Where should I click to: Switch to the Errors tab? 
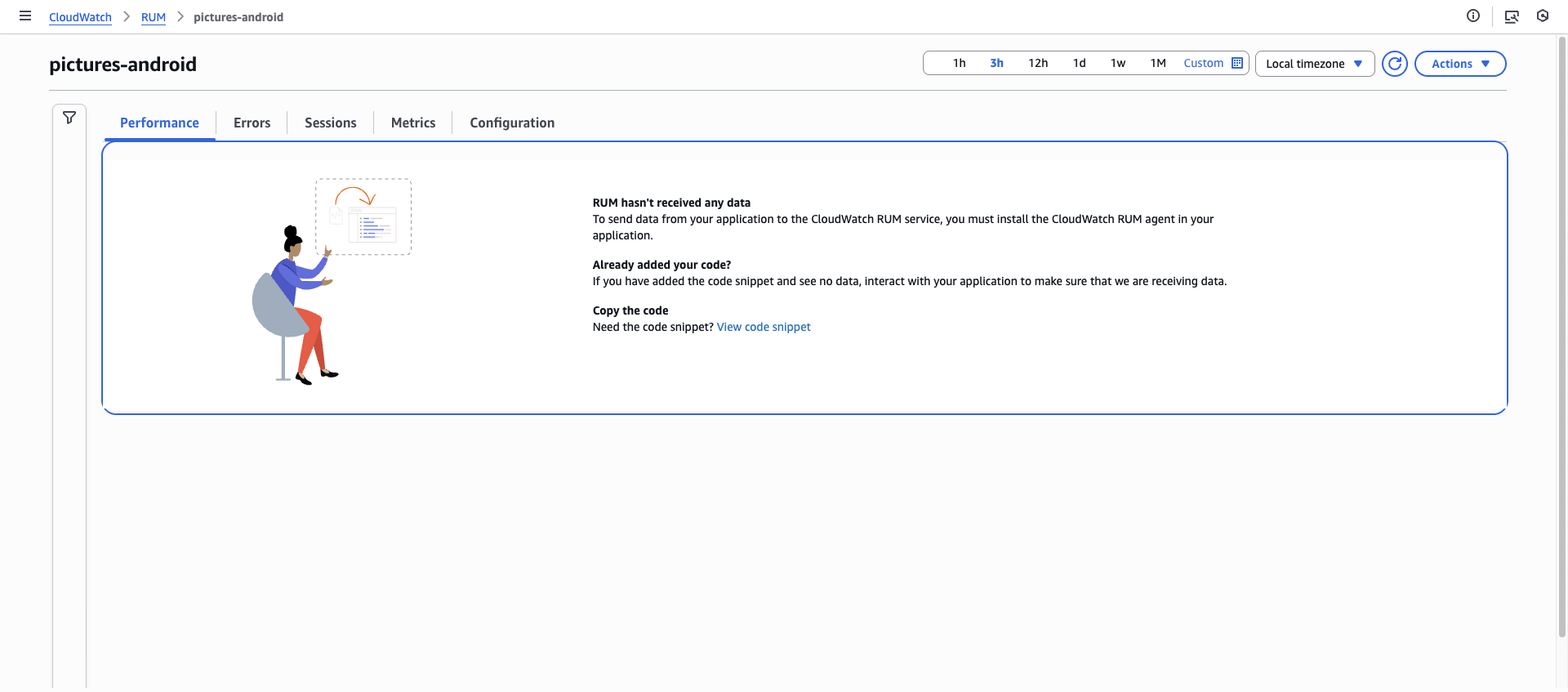click(252, 123)
